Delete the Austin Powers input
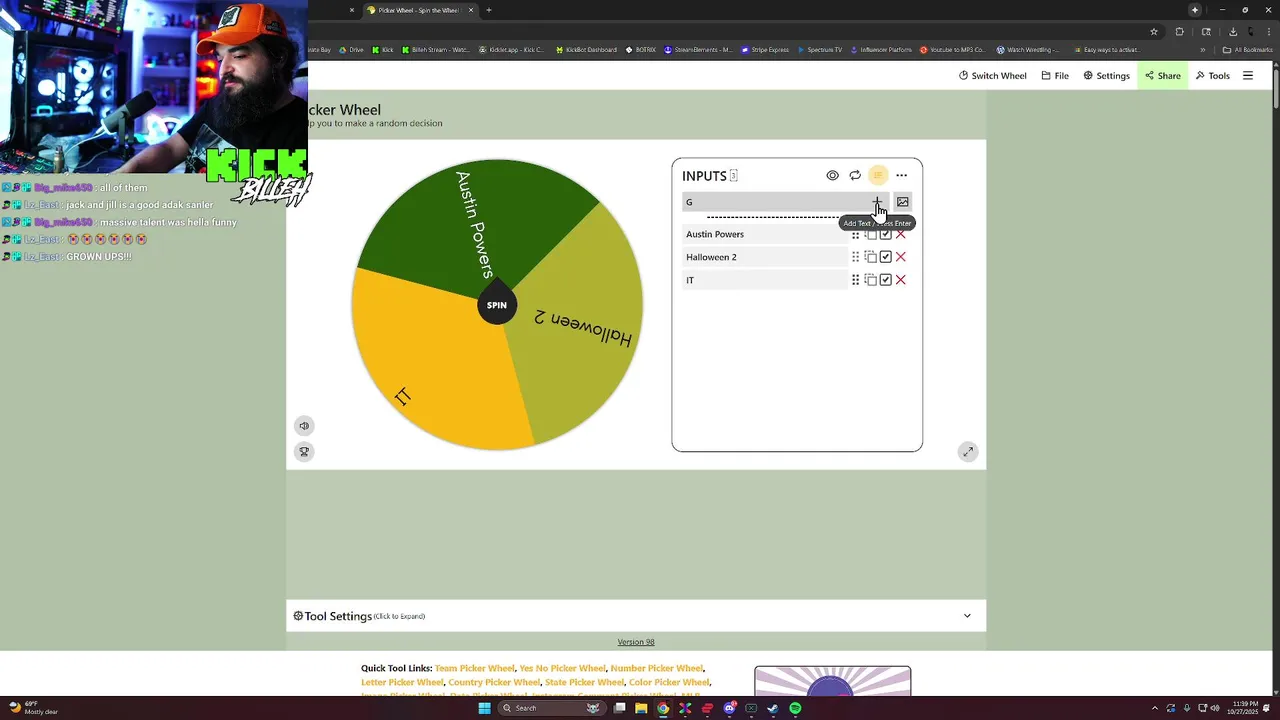This screenshot has height=720, width=1280. pos(901,234)
